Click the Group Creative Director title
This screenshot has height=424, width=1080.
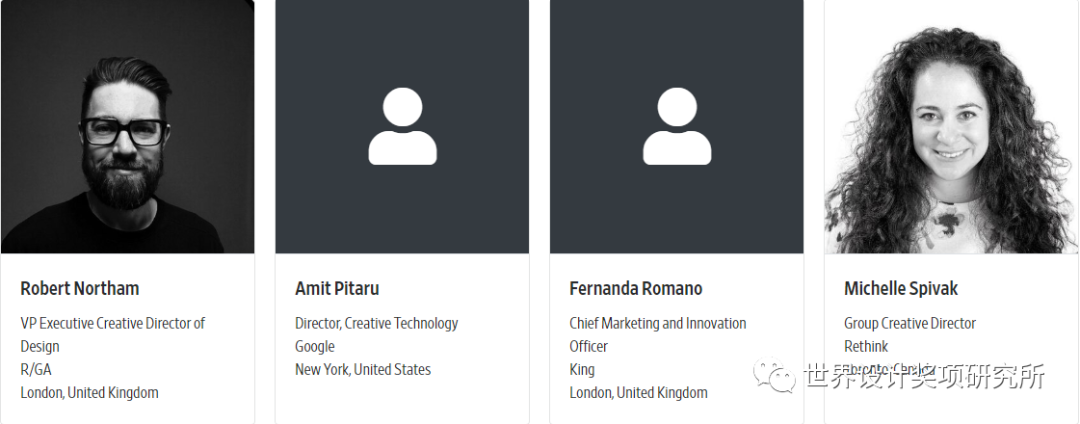[910, 323]
